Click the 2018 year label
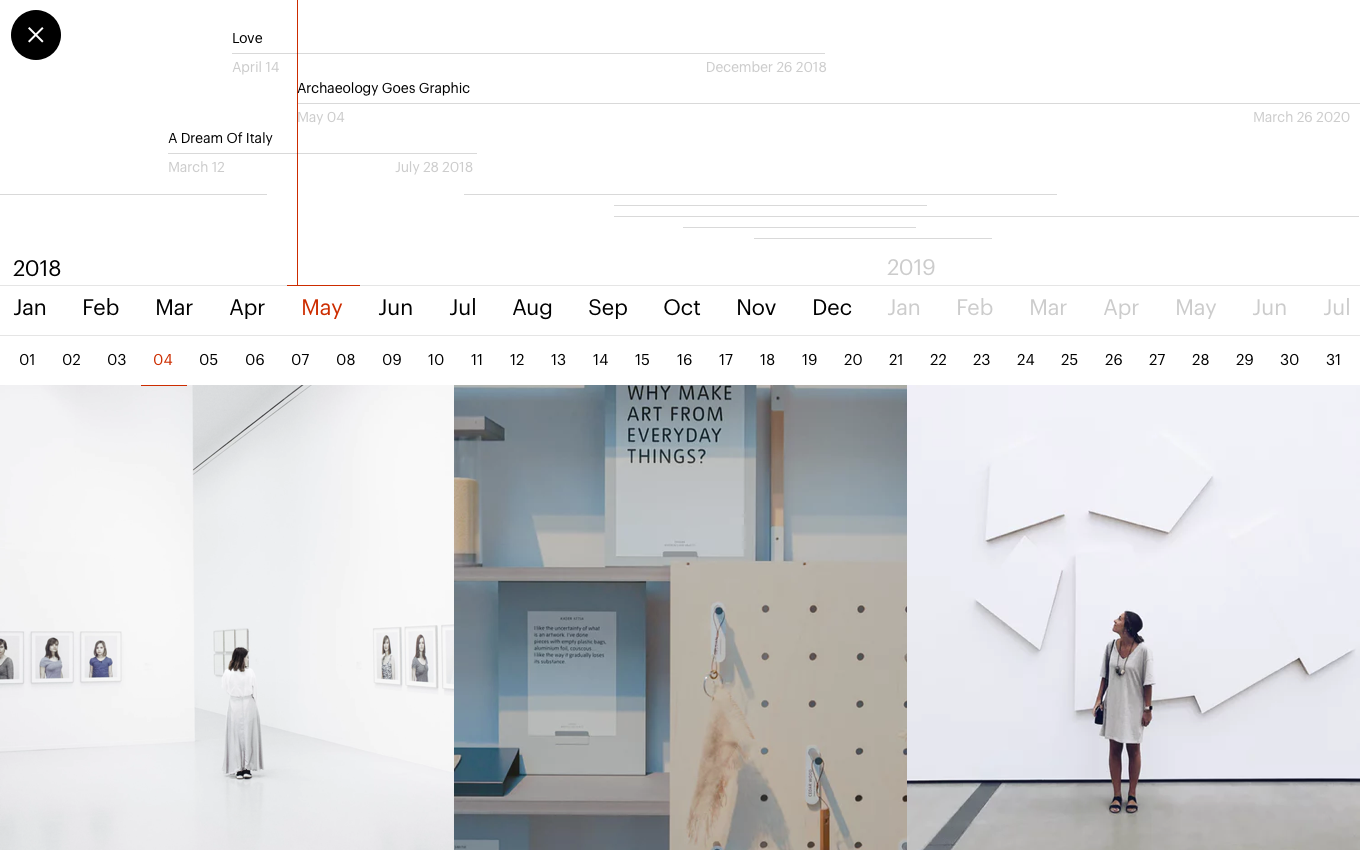 (x=37, y=268)
